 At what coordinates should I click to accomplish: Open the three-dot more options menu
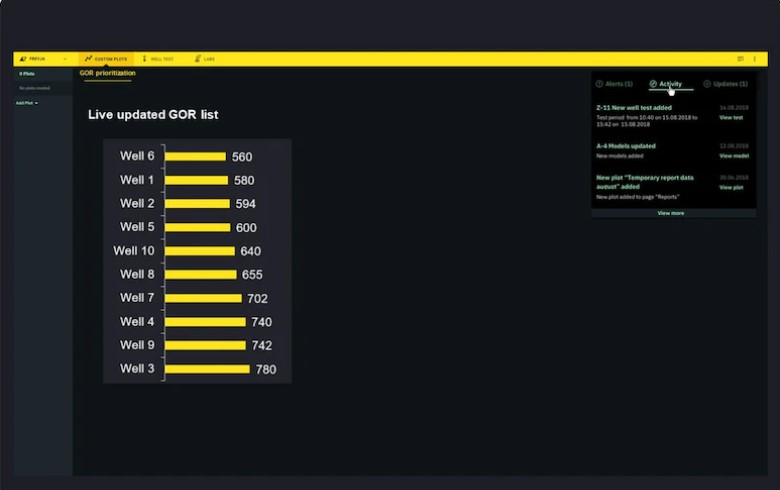pos(755,59)
